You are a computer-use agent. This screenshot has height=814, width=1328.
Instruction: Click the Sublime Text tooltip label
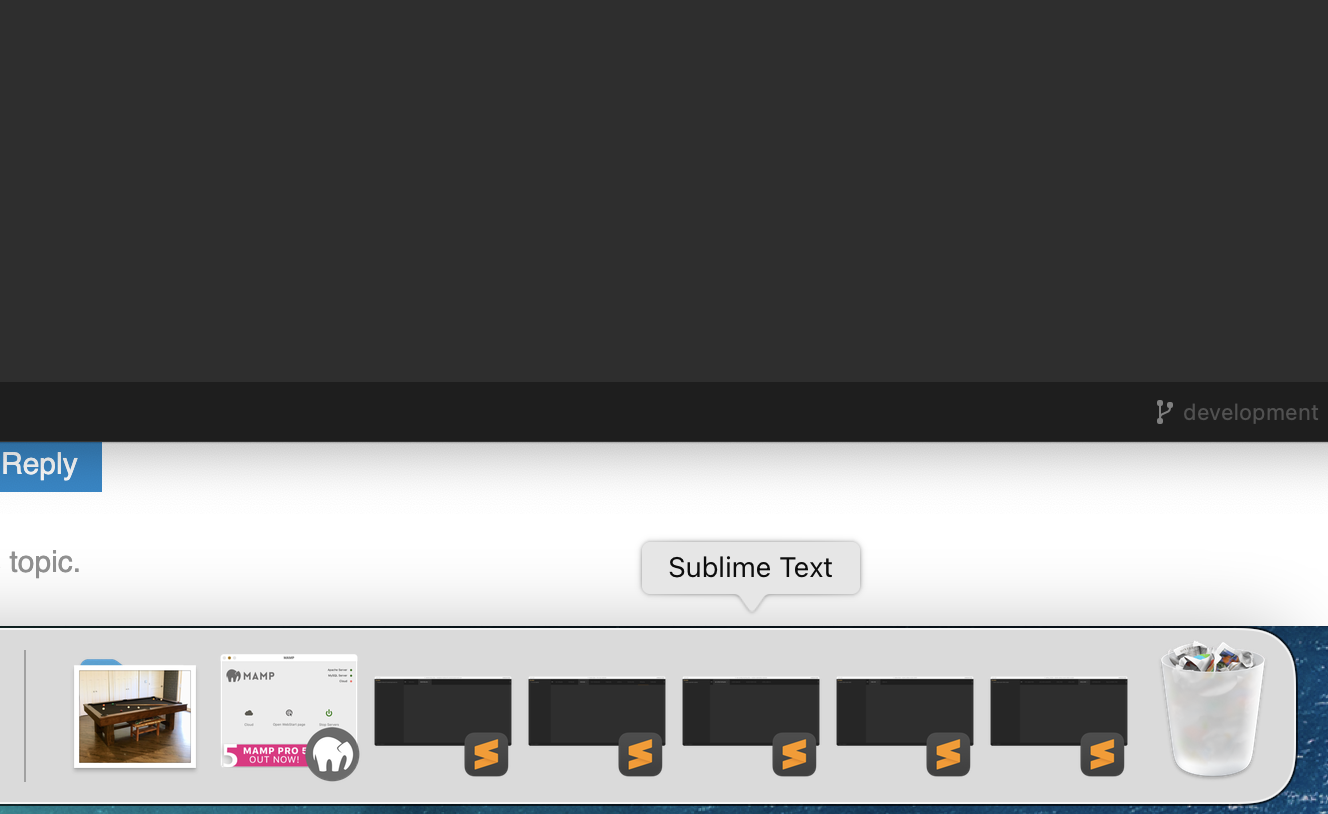point(750,567)
